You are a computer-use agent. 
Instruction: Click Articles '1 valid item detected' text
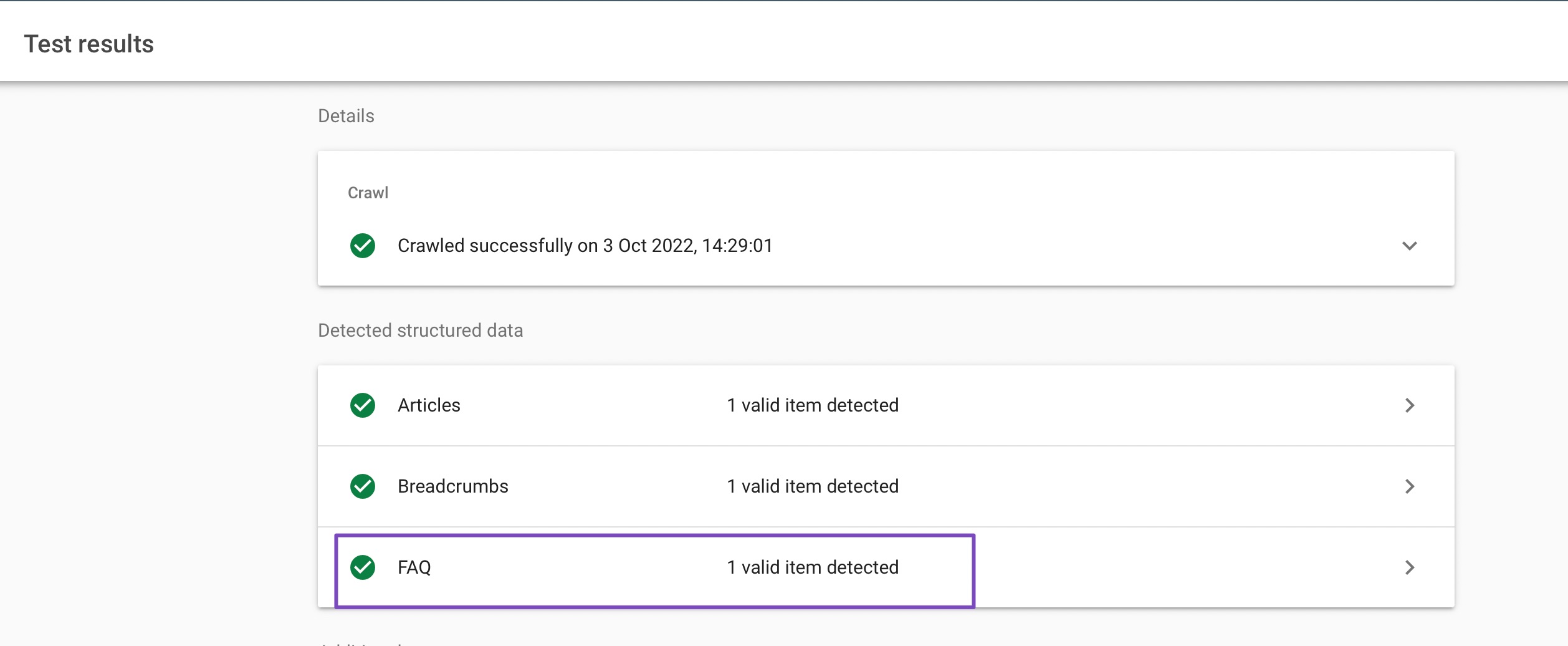(x=813, y=405)
